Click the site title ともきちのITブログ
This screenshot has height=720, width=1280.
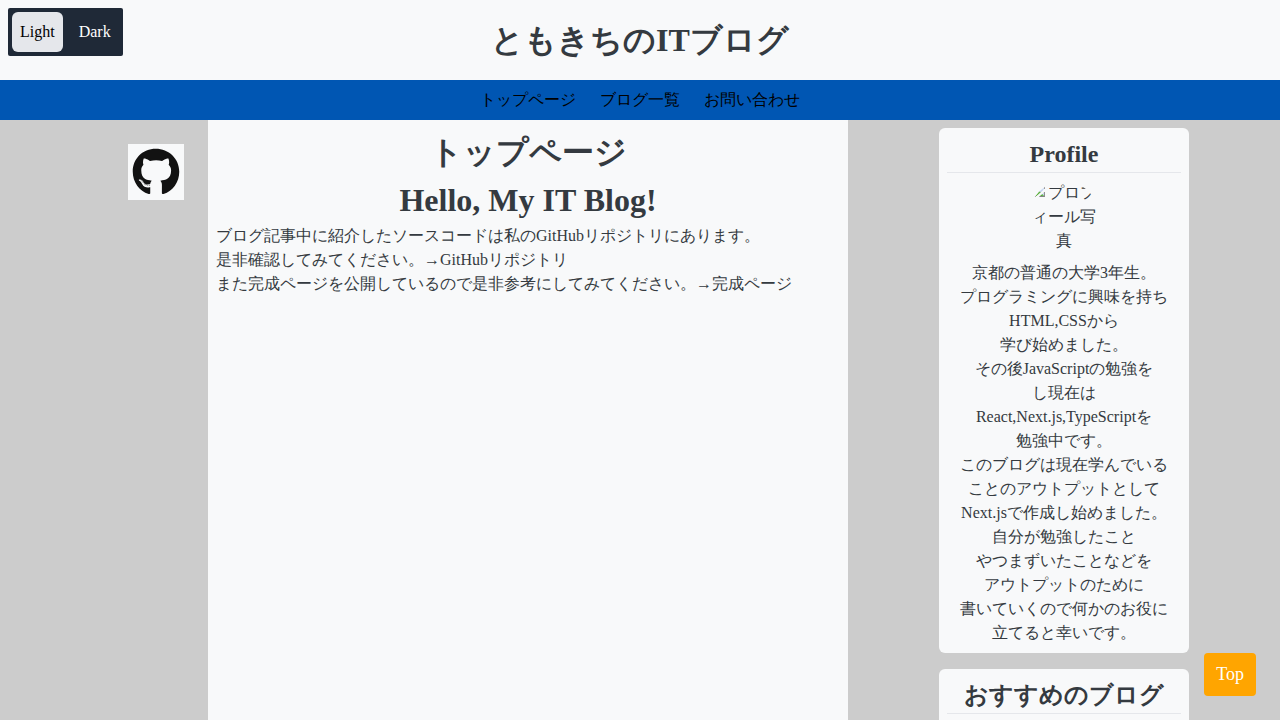639,40
